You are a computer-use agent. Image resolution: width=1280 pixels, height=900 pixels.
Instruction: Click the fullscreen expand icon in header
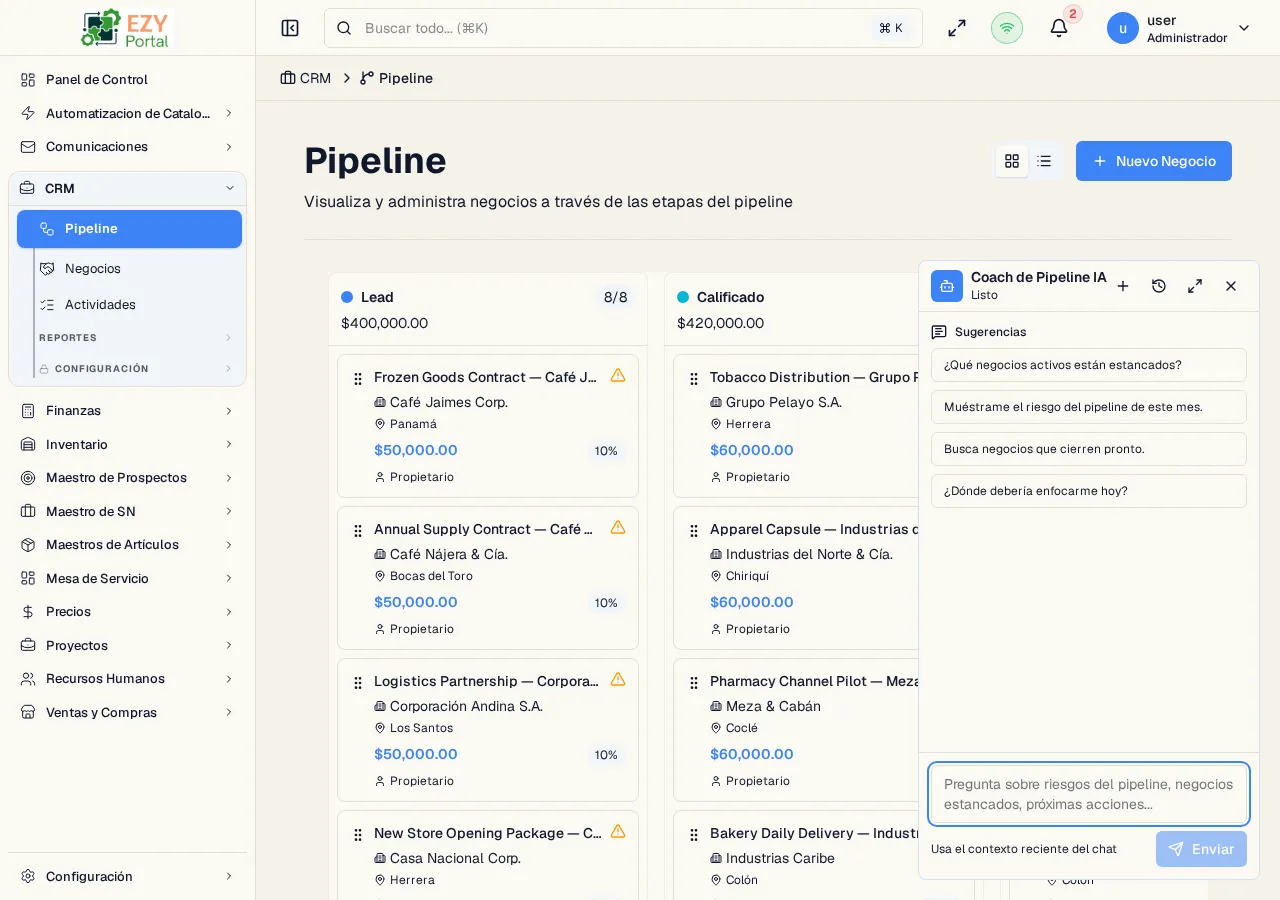[x=957, y=28]
